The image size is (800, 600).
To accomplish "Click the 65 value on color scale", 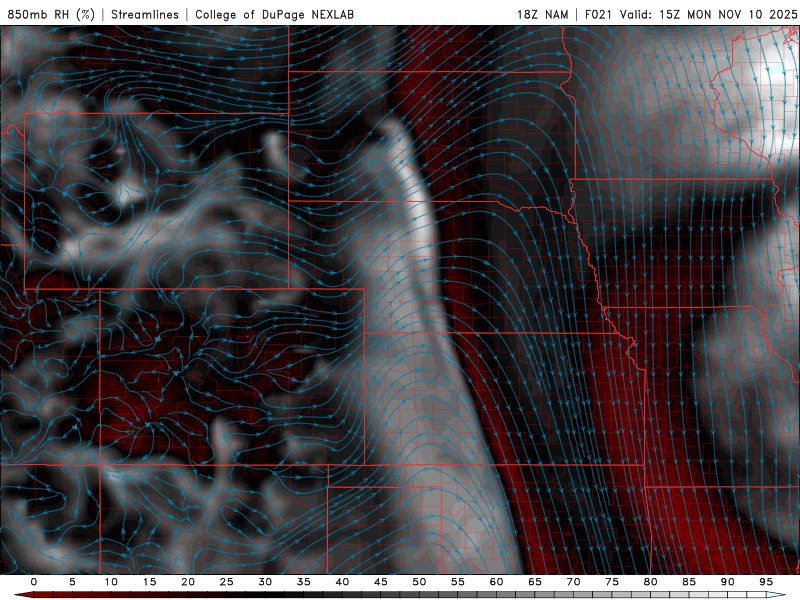I will 535,582.
